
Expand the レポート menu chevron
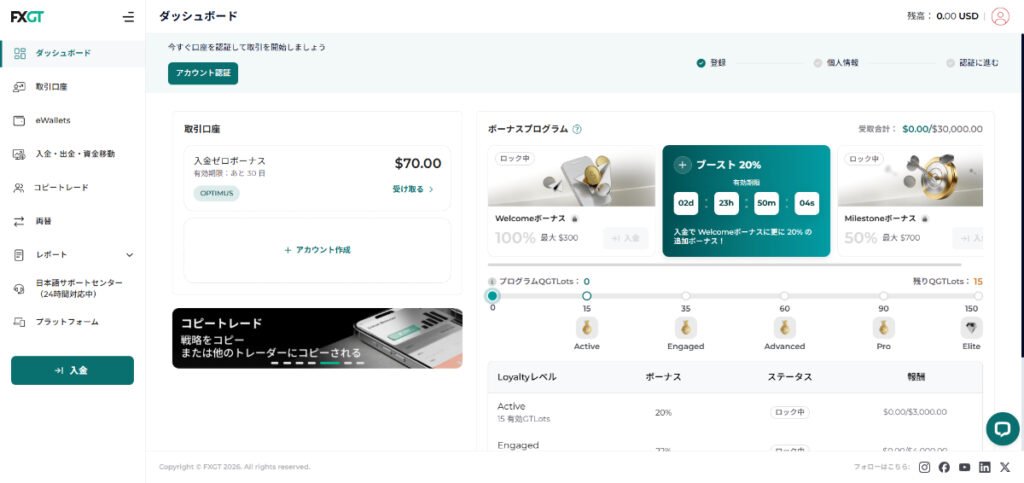coord(129,255)
